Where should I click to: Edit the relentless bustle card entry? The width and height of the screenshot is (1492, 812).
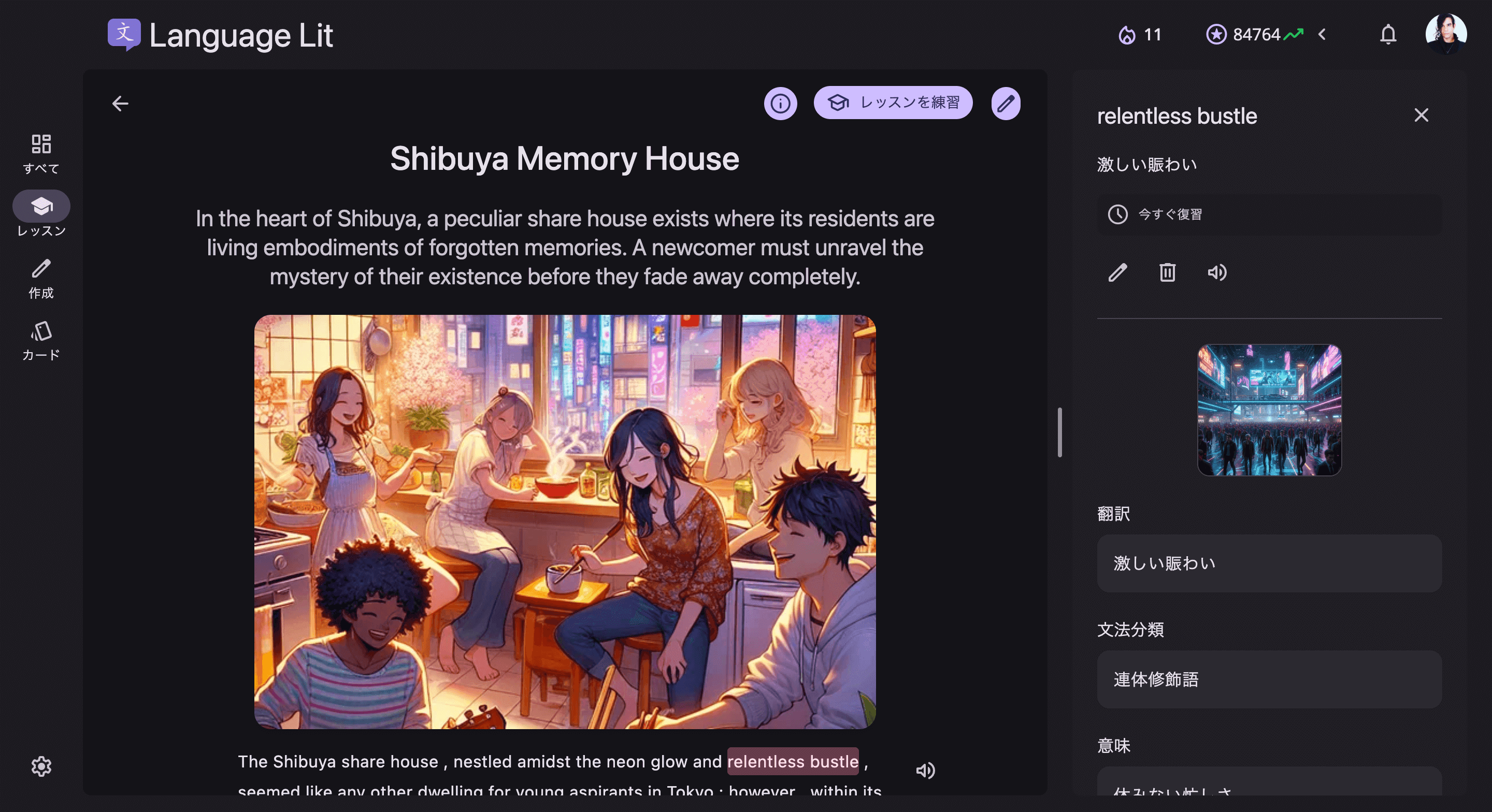coord(1117,272)
